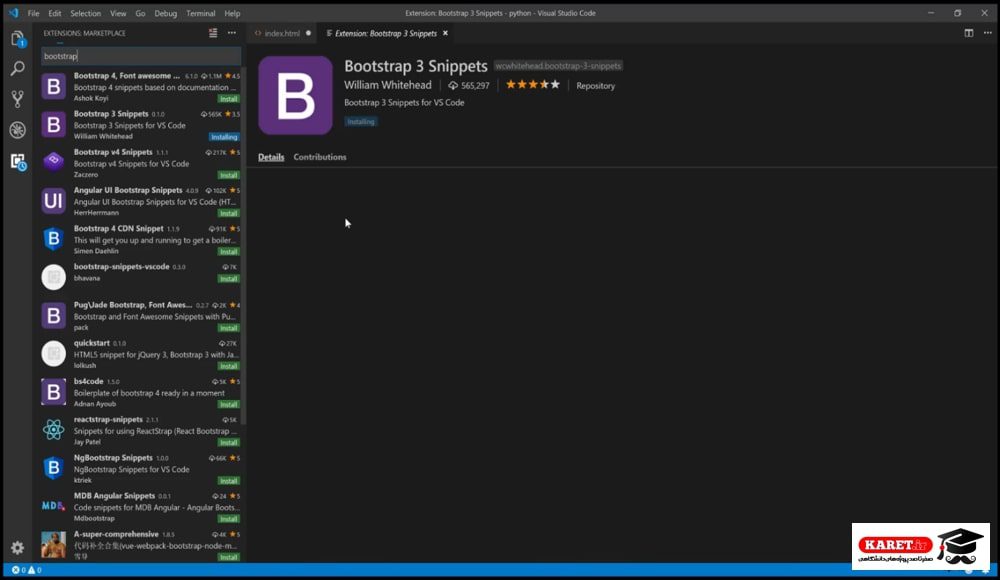Select MDB Angular Snippets logo
This screenshot has width=1000, height=580.
coord(54,506)
